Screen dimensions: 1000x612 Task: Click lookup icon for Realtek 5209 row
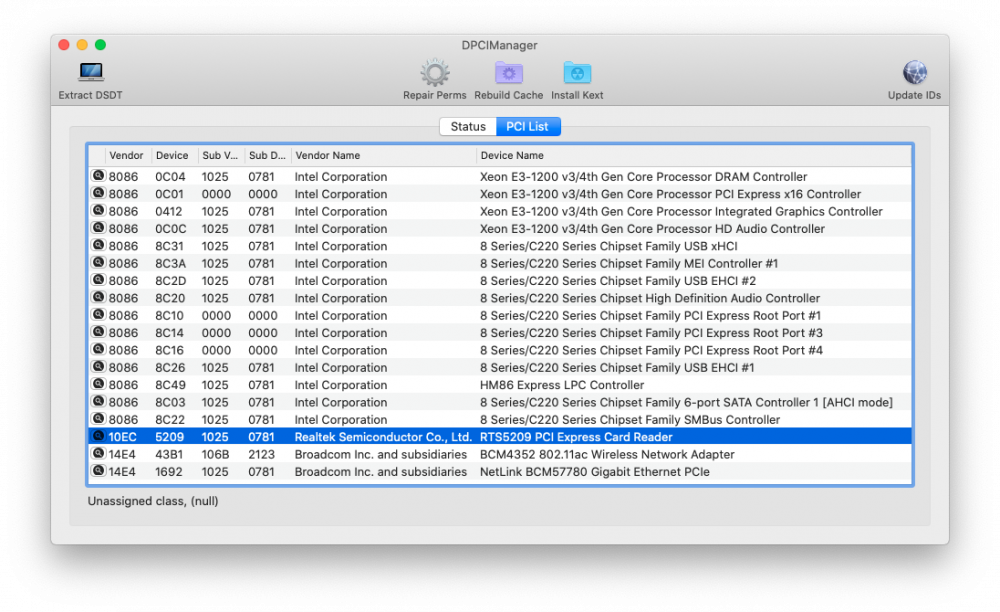click(98, 436)
